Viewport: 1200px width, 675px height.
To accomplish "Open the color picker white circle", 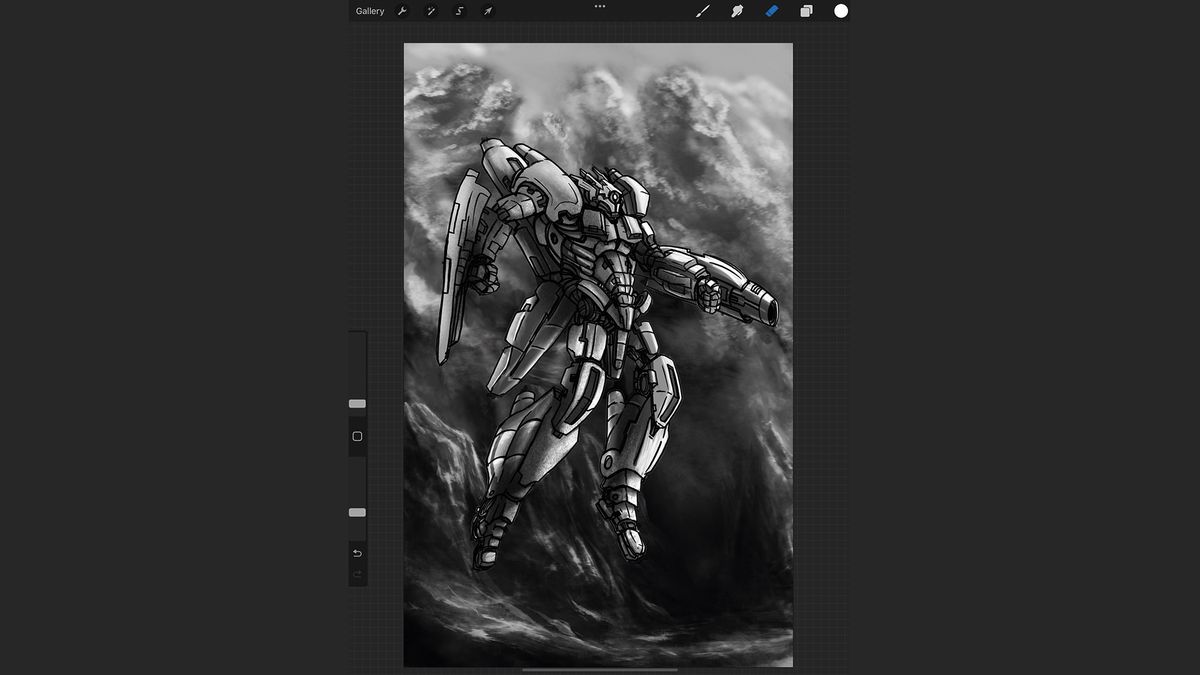I will [838, 11].
